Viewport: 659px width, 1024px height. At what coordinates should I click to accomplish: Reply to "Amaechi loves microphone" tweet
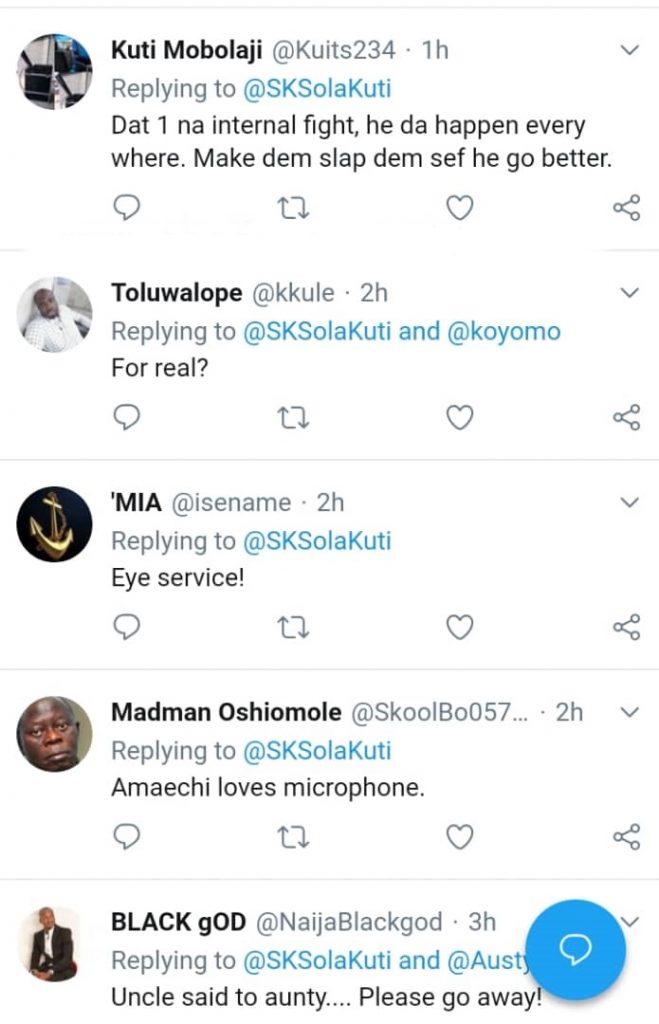[126, 836]
